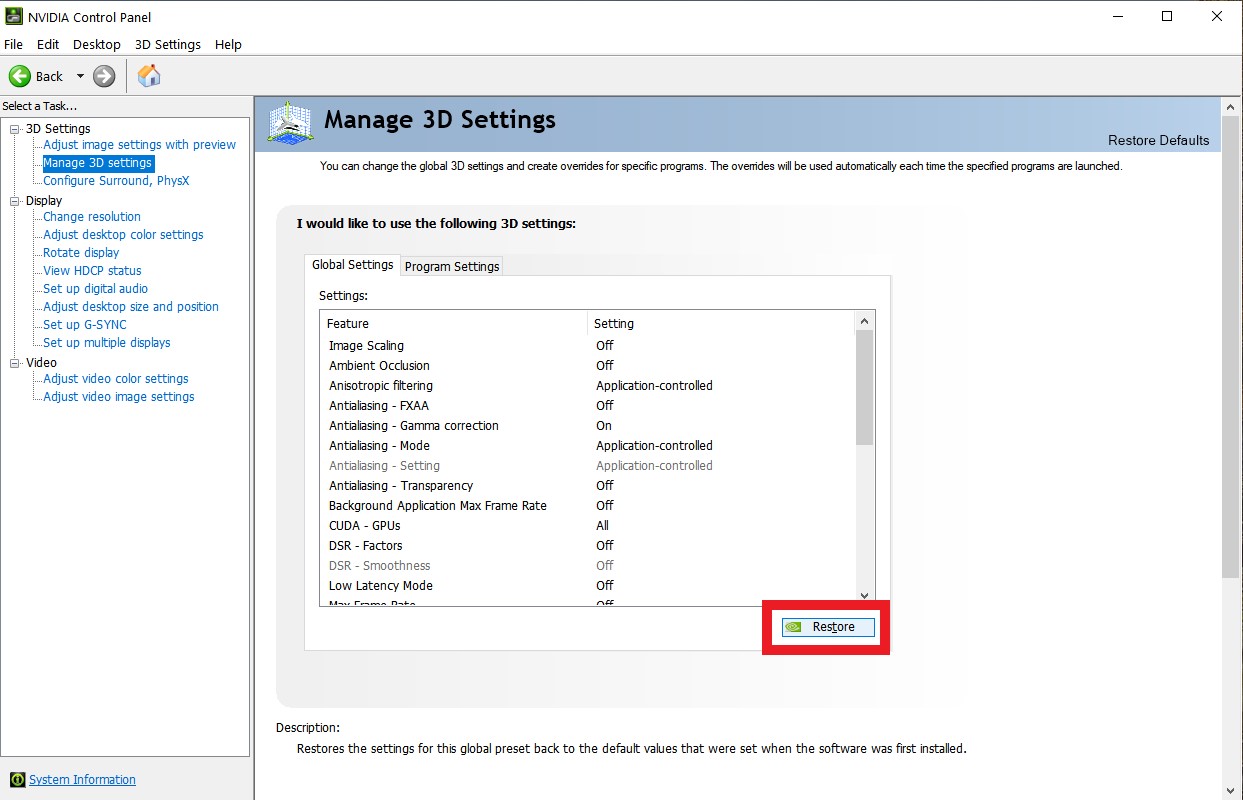Screen dimensions: 1243x800
Task: Click Application-controlled value for Anisotropic filtering
Action: (654, 386)
